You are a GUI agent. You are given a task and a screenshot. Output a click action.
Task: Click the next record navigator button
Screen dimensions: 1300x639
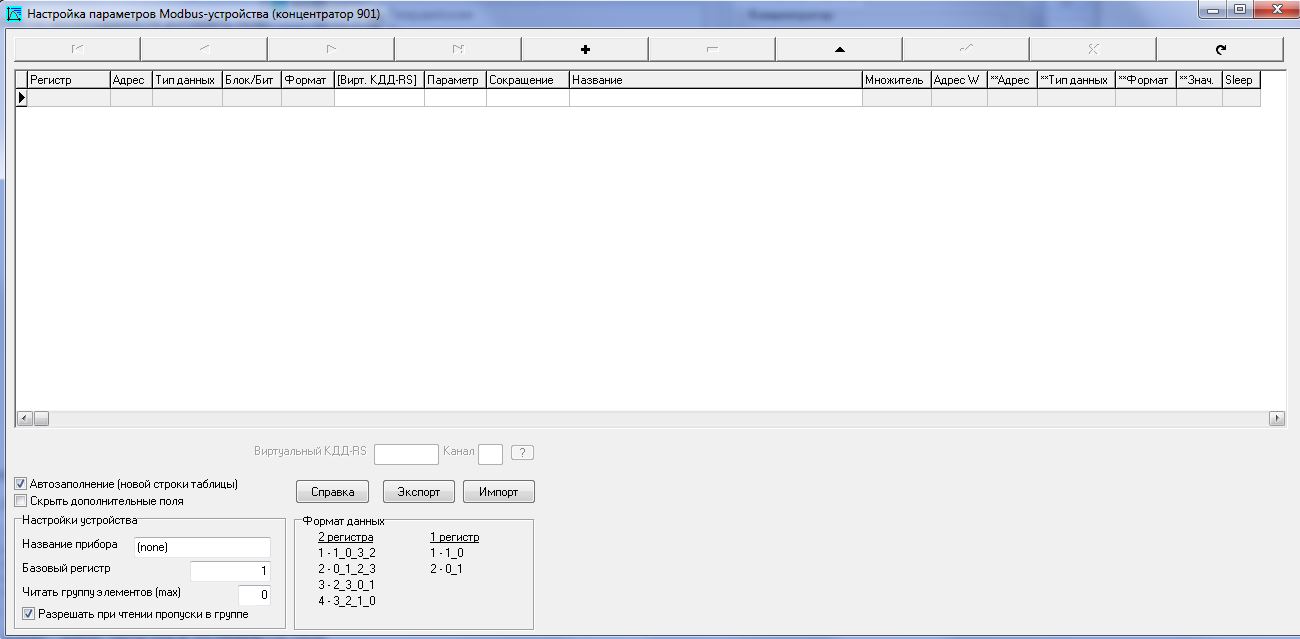(331, 49)
